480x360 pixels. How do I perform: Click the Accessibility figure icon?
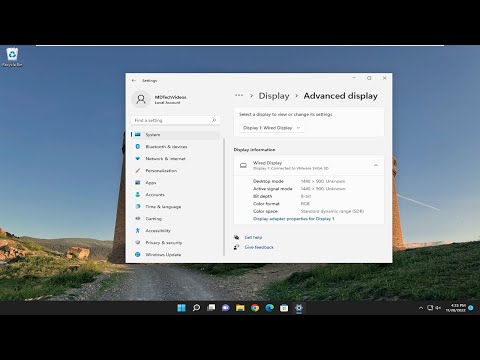(138, 231)
